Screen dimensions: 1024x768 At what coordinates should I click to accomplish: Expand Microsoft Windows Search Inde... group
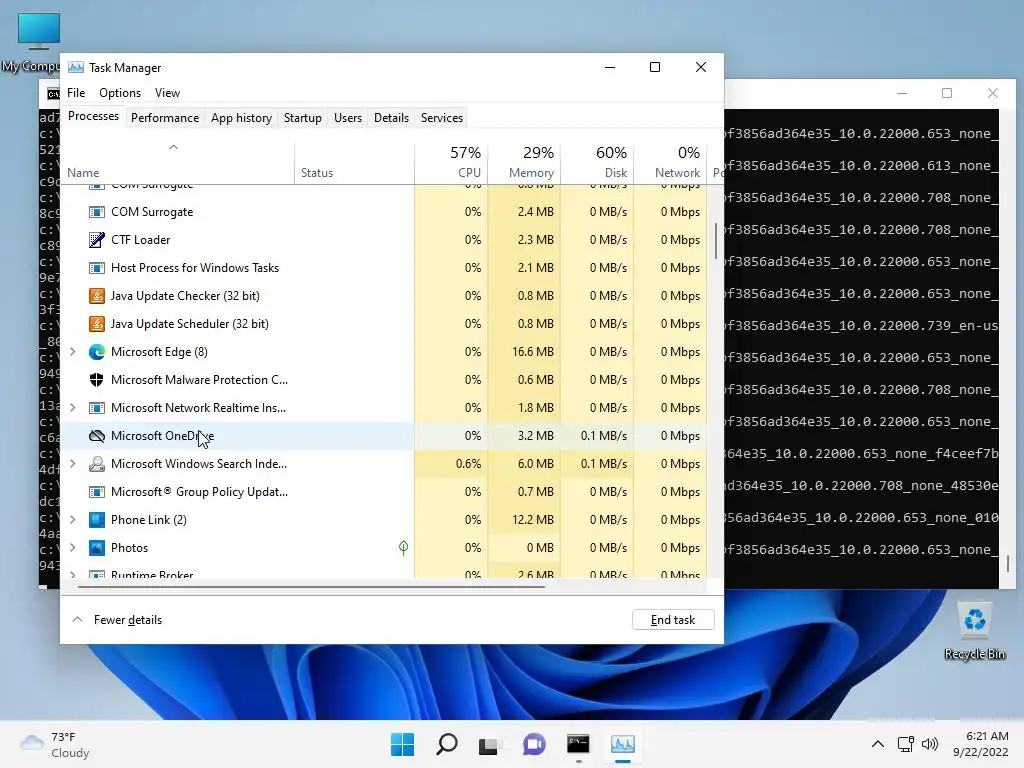pos(72,464)
